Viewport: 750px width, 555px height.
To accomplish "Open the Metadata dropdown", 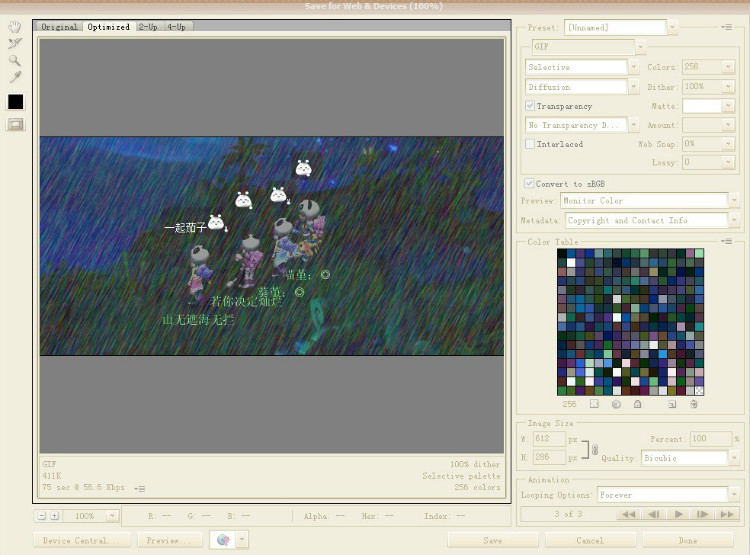I will 734,220.
